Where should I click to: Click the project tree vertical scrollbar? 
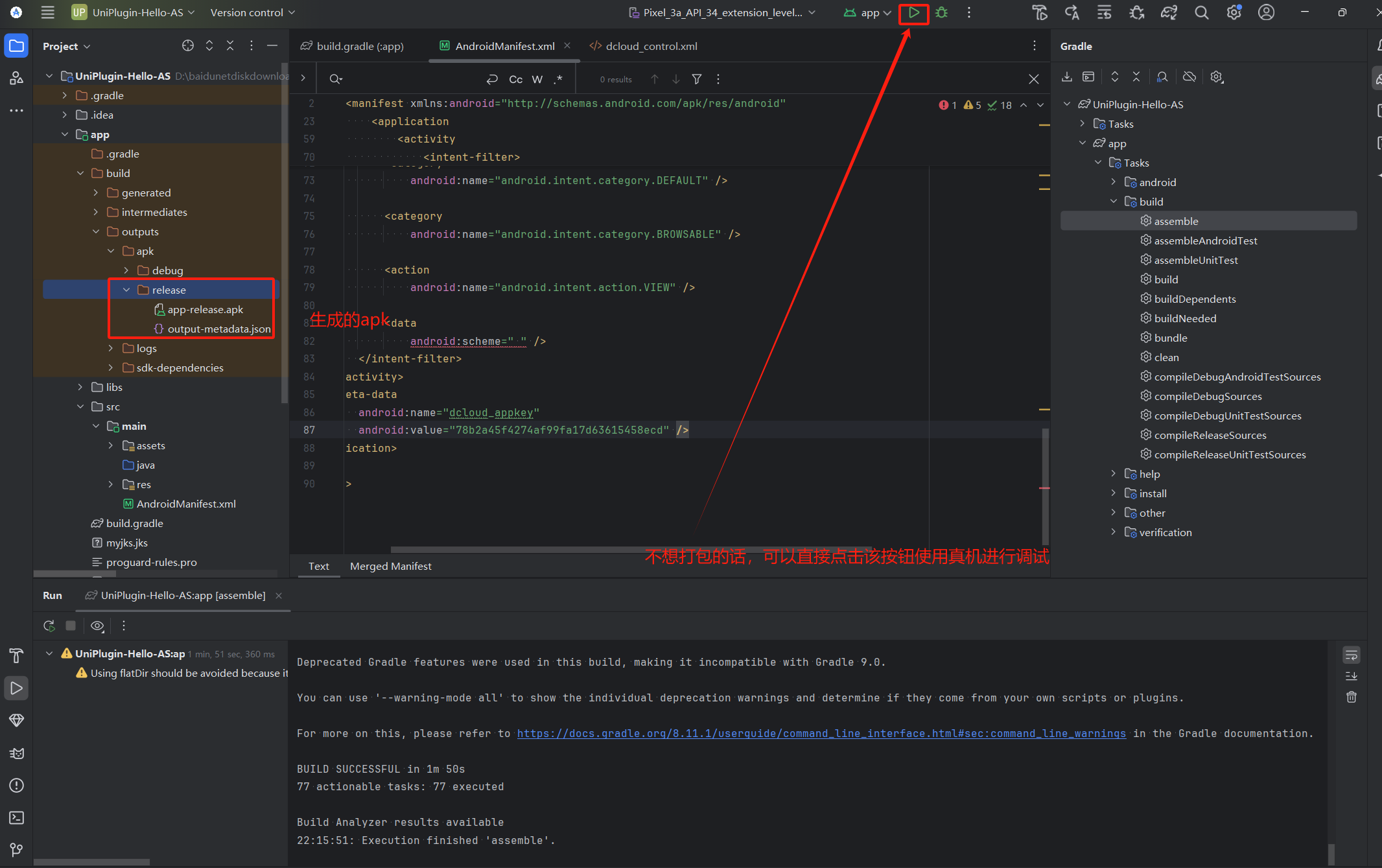coord(284,233)
